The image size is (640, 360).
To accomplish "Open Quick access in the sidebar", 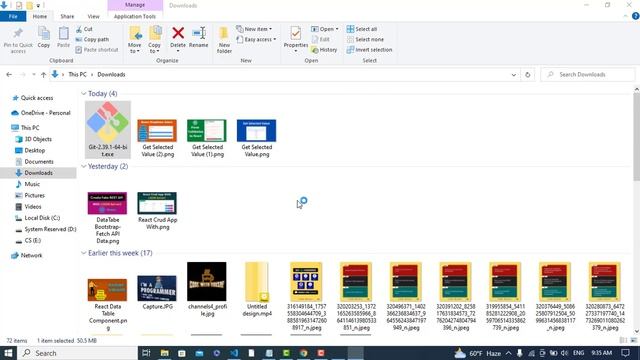I will pos(36,98).
